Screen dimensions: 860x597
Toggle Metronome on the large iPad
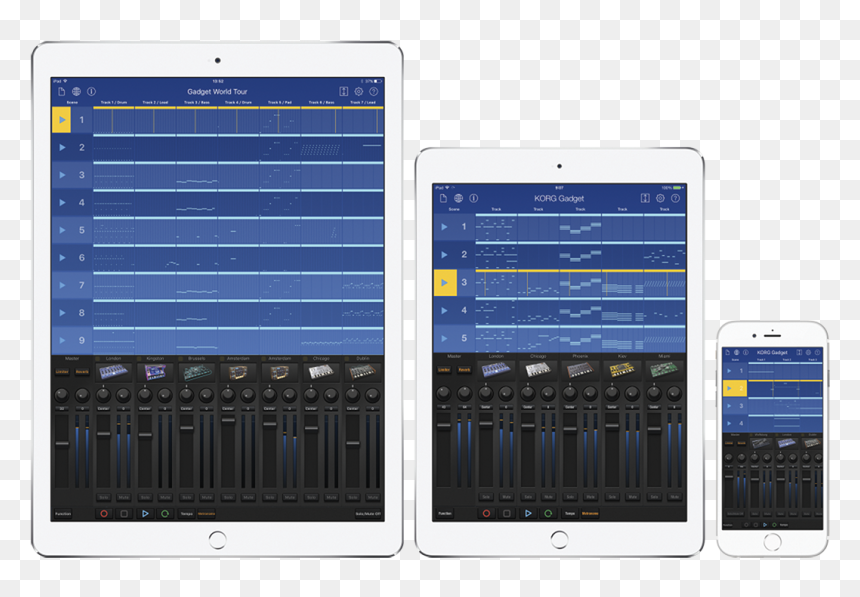click(x=206, y=514)
